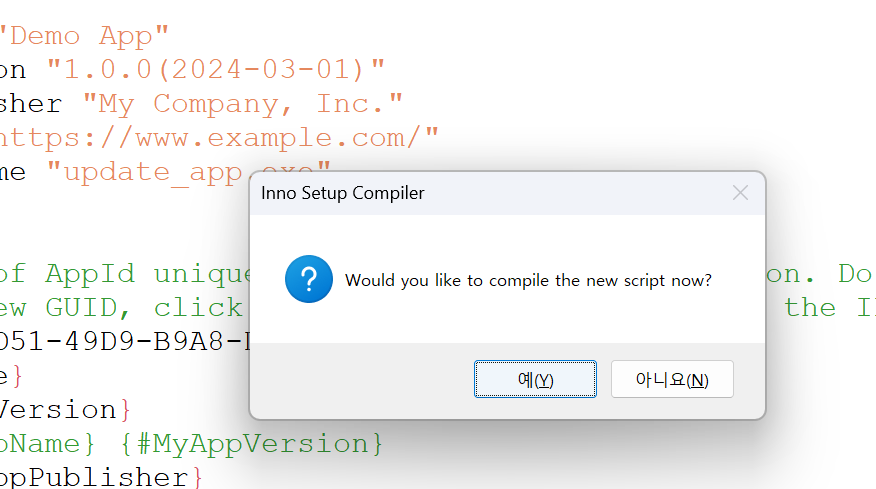Click the green "Do" word at right edge
The height and width of the screenshot is (489, 876).
[856, 274]
